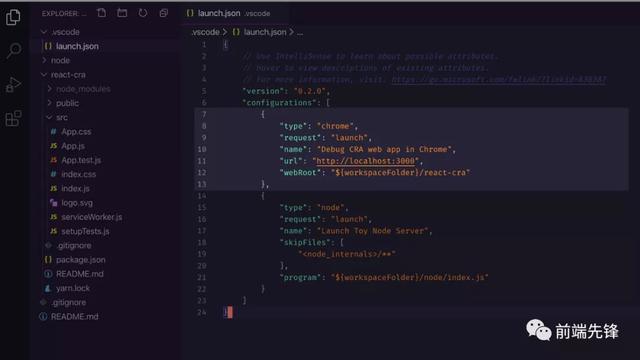This screenshot has width=640, height=360.
Task: Open logo.svg file
Action: (77, 203)
